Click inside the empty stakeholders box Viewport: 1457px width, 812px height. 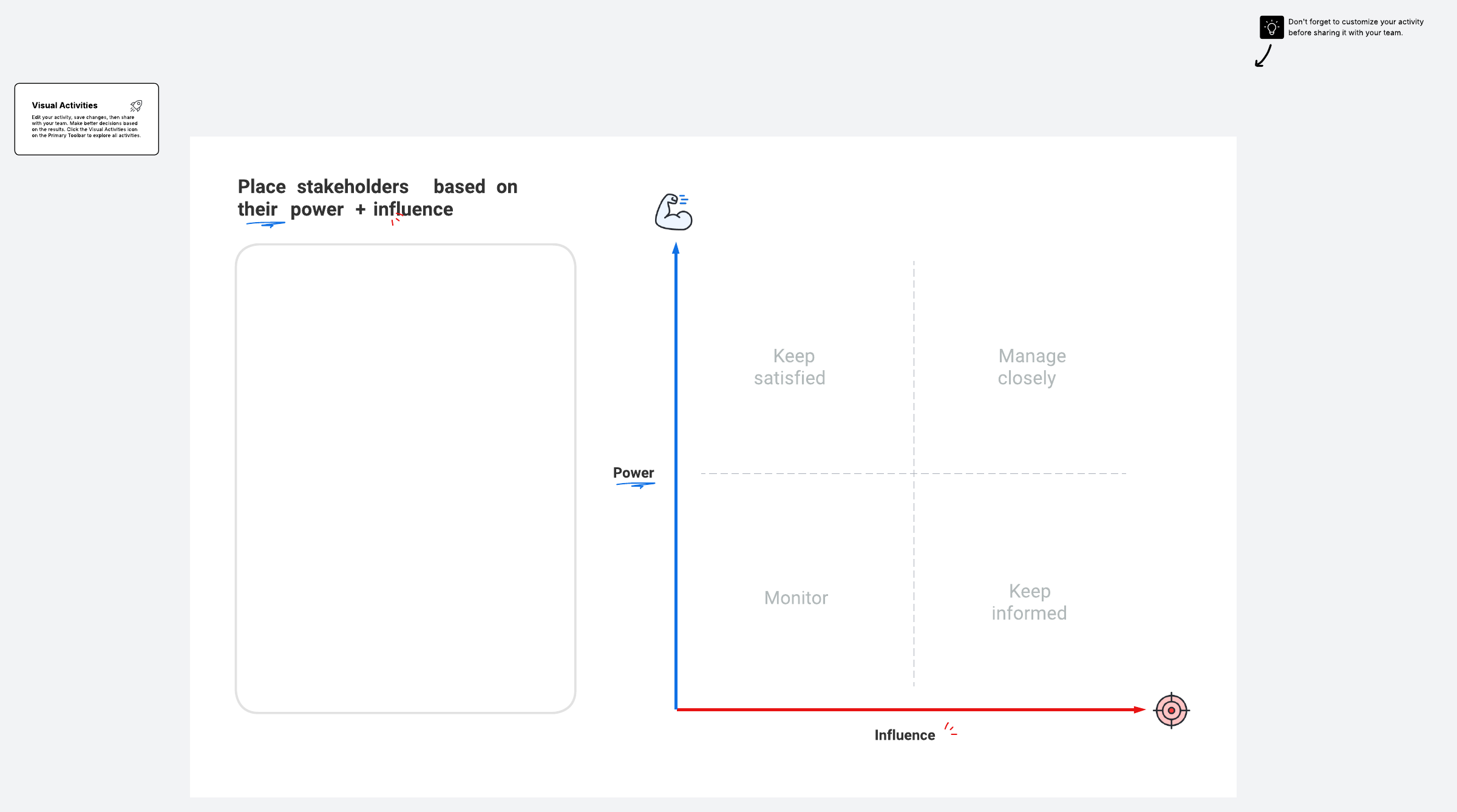[x=406, y=478]
